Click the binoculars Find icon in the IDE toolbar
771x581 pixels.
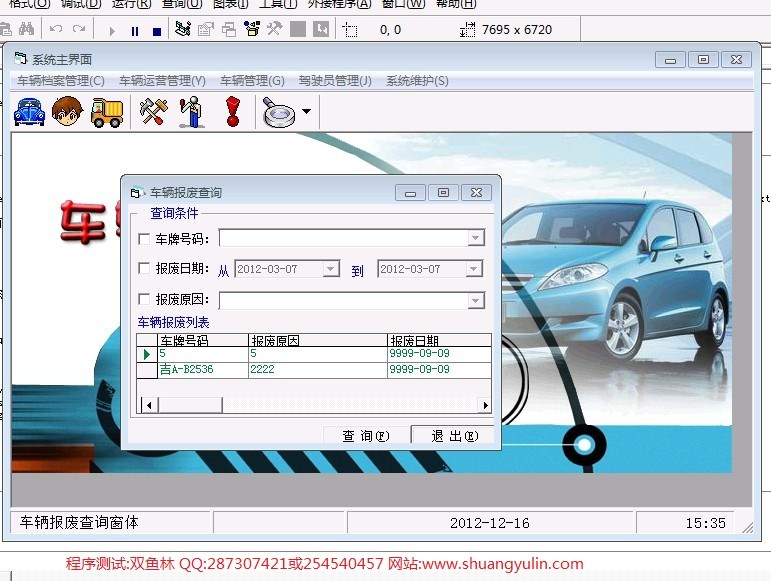[27, 29]
